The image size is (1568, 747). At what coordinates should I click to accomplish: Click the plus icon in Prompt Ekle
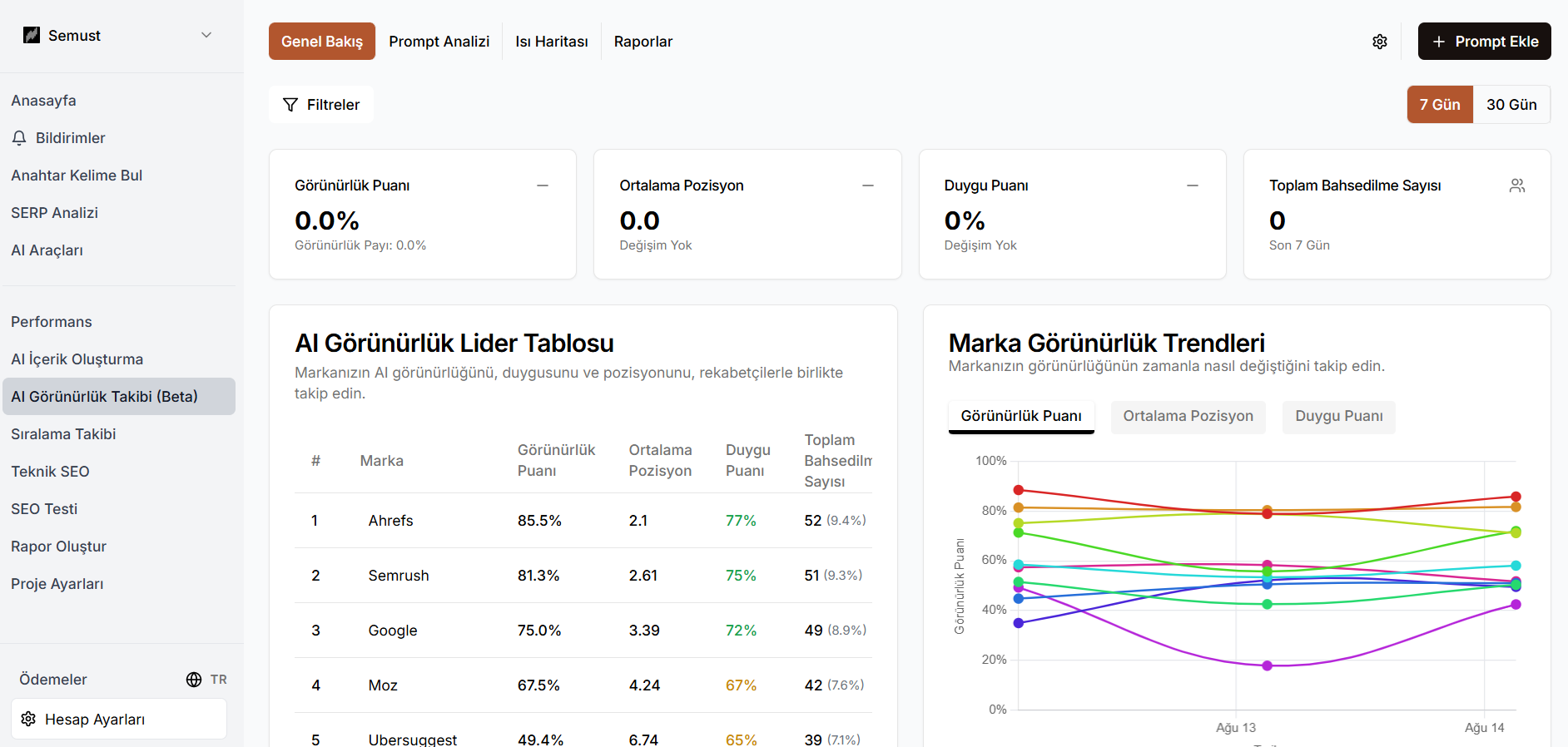pos(1438,42)
